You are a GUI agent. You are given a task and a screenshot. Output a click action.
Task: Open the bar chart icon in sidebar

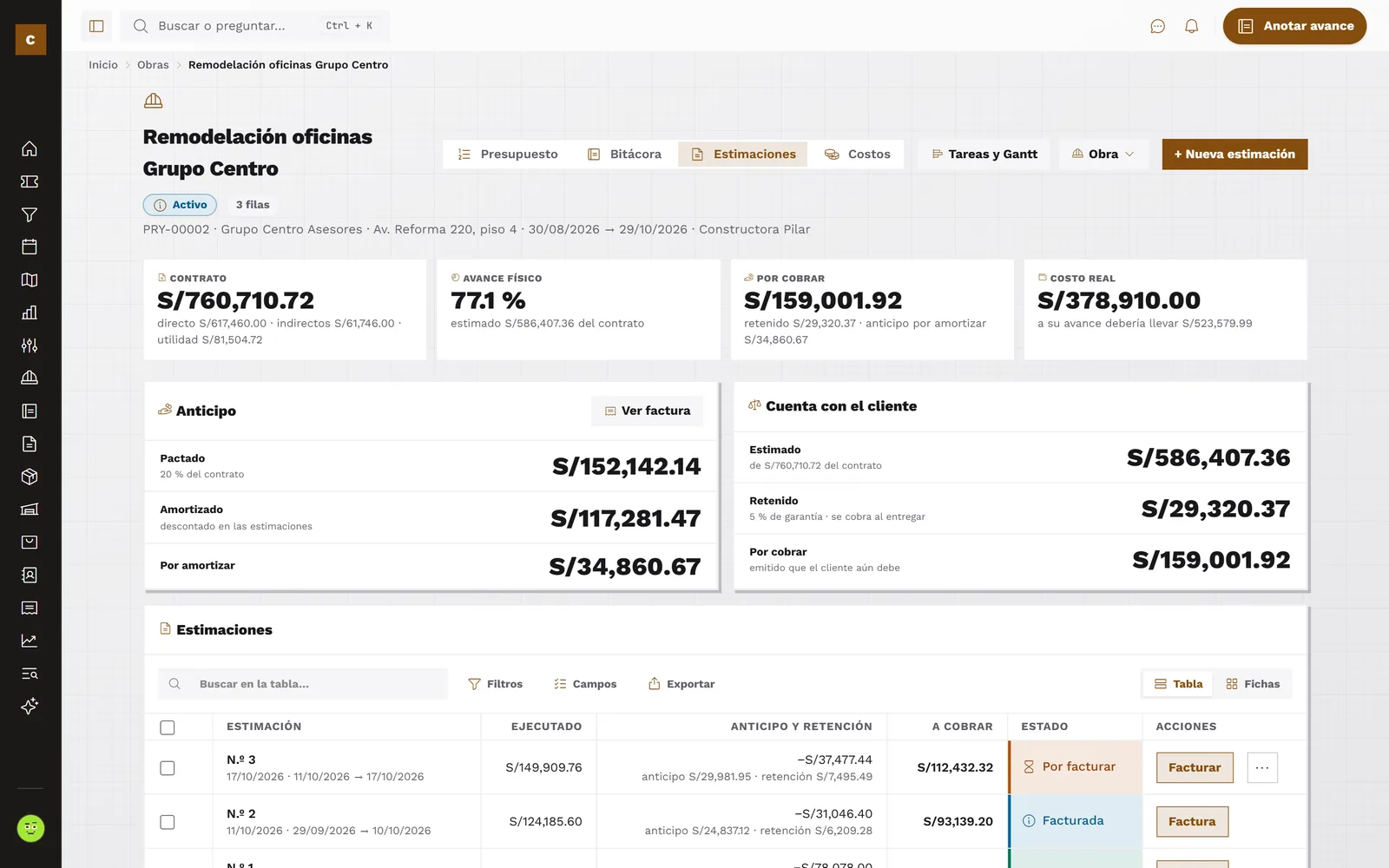pos(30,312)
